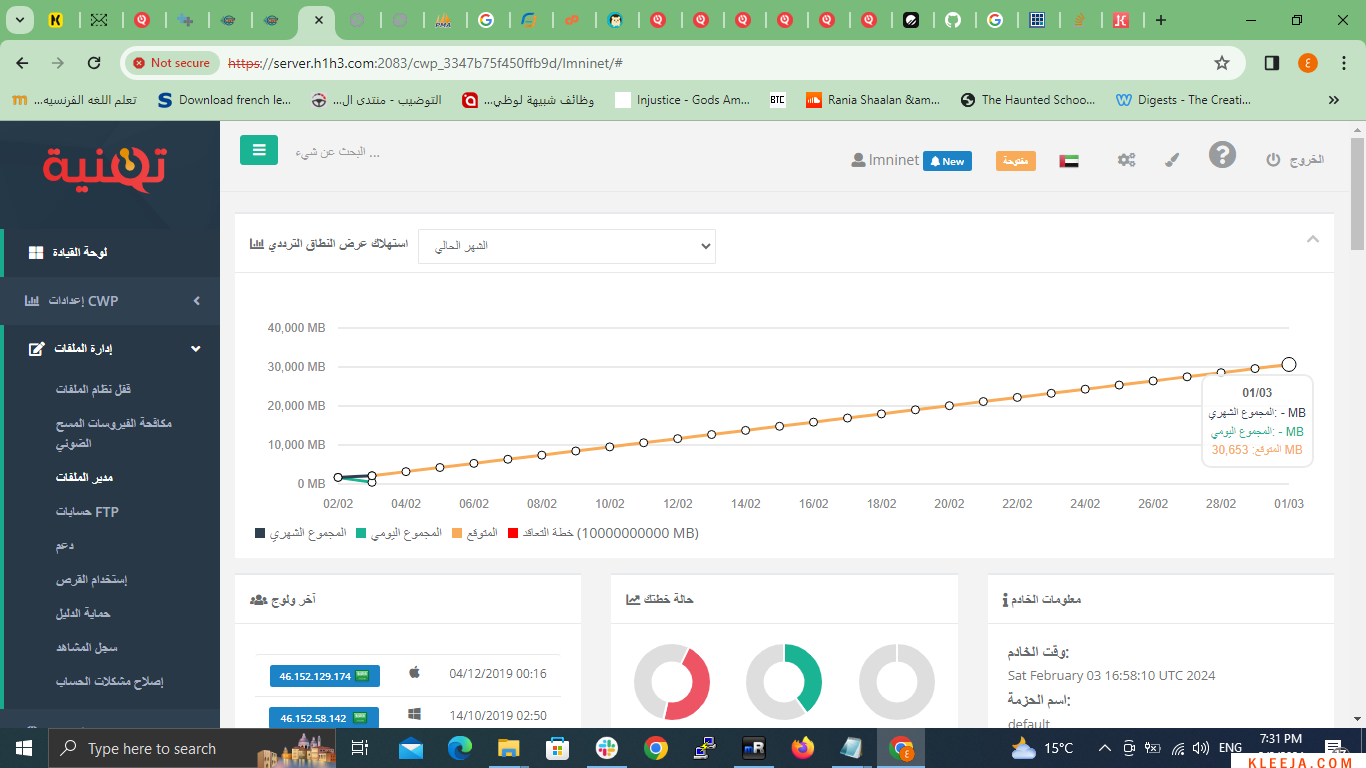
Task: Click IP address 46.152.129.174 button
Action: 323,676
